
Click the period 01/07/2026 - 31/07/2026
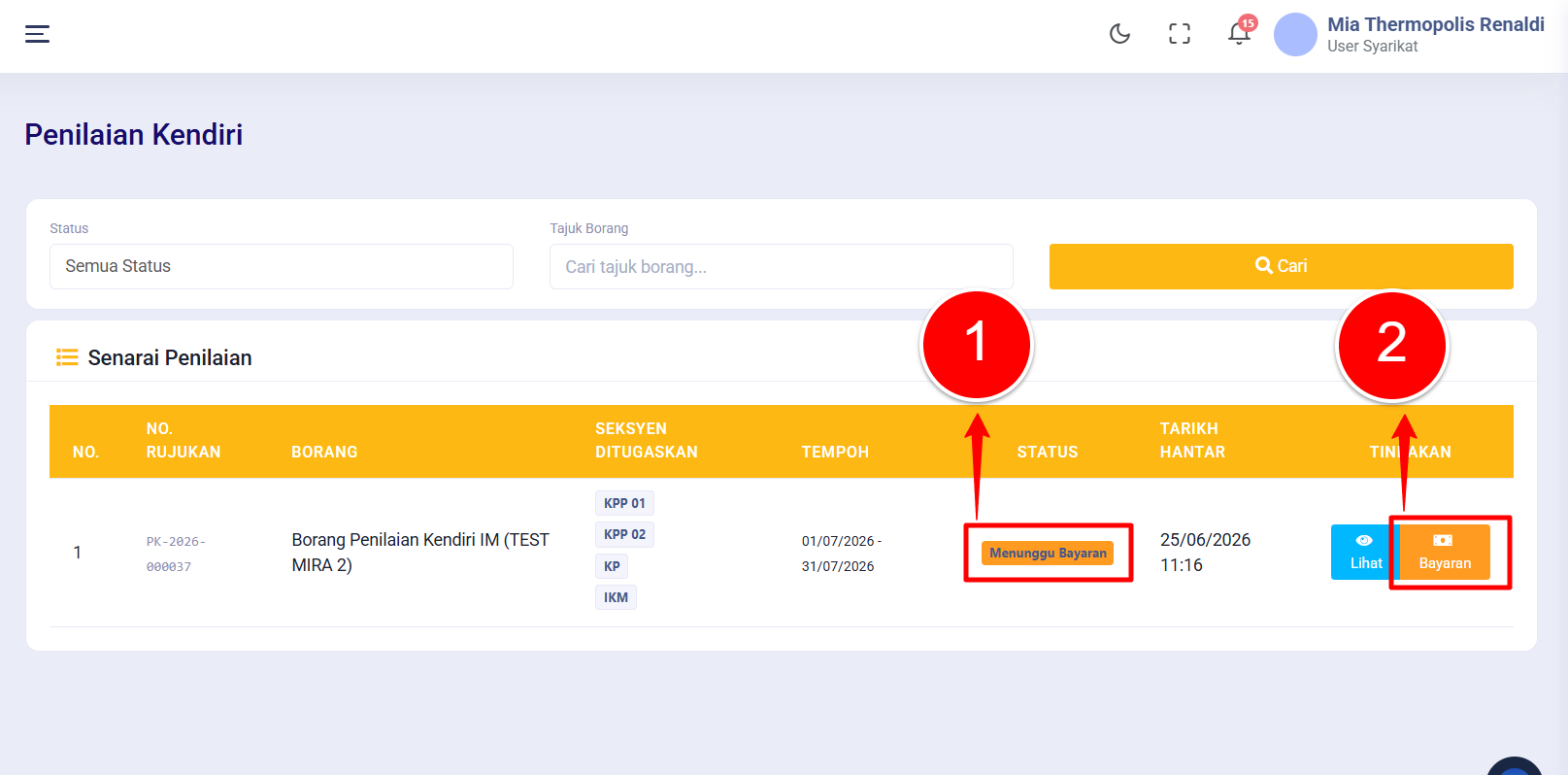point(842,554)
